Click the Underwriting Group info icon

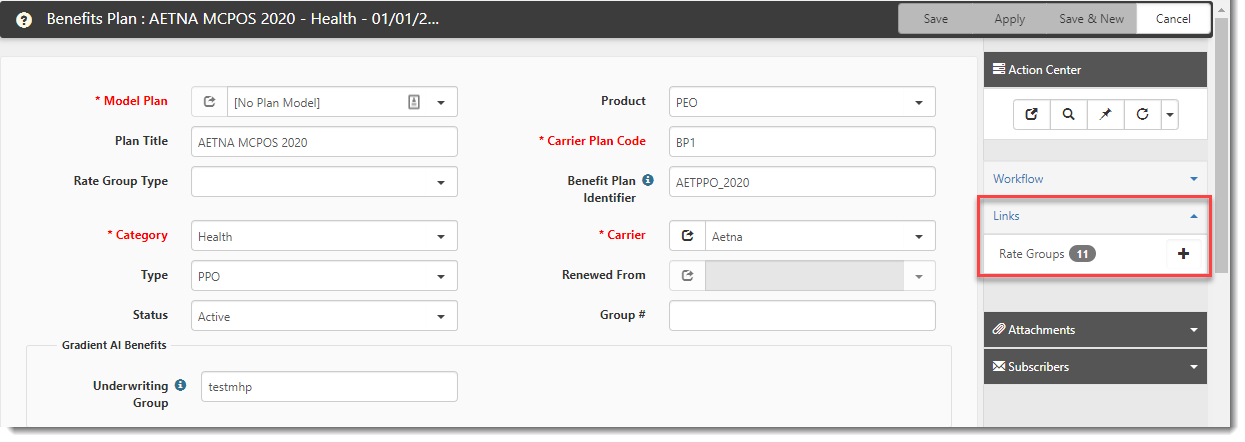click(x=180, y=385)
